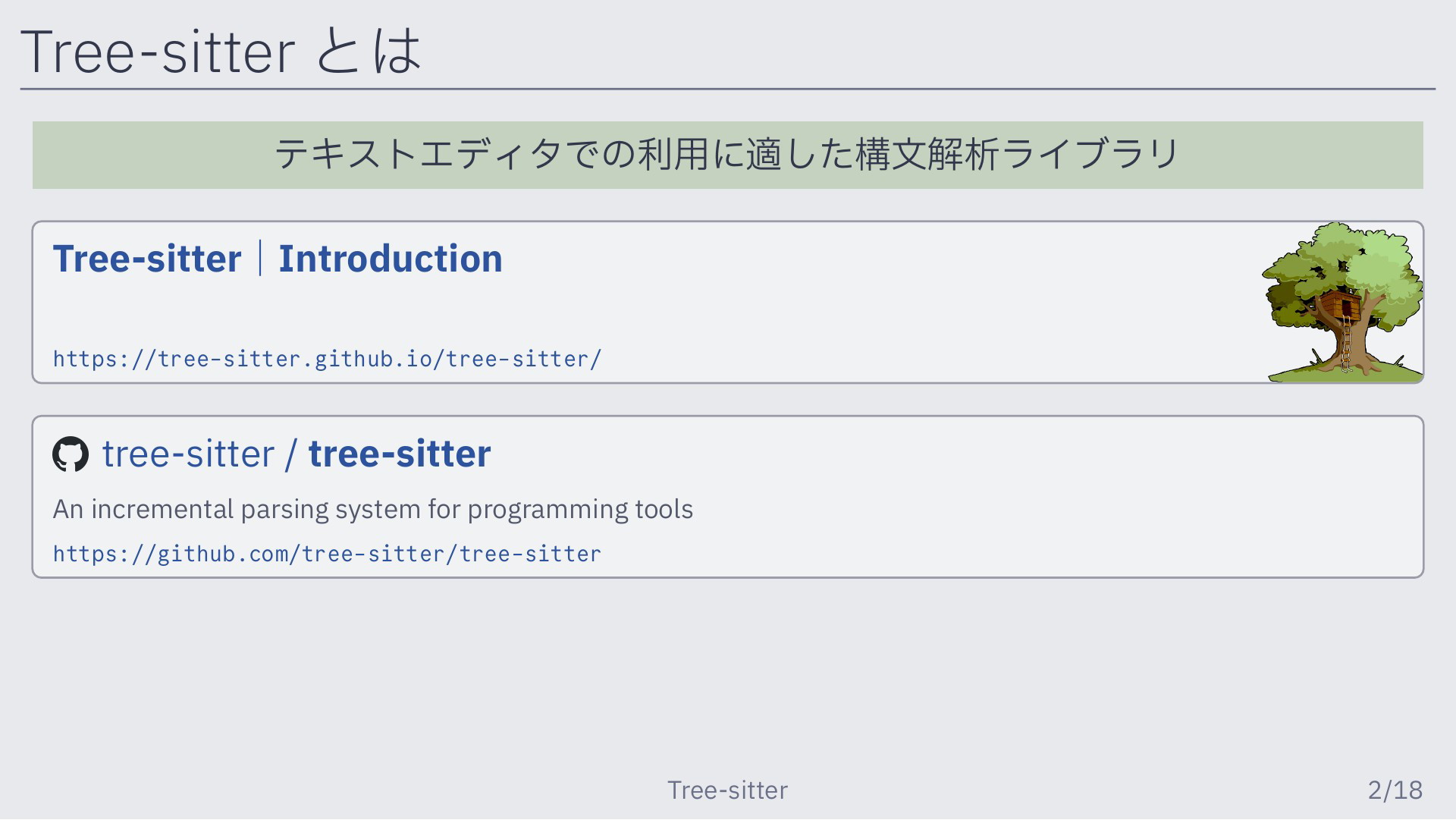Screen dimensions: 1456x820
Task: Click the green Japanese summary banner text
Action: pyautogui.click(x=727, y=155)
